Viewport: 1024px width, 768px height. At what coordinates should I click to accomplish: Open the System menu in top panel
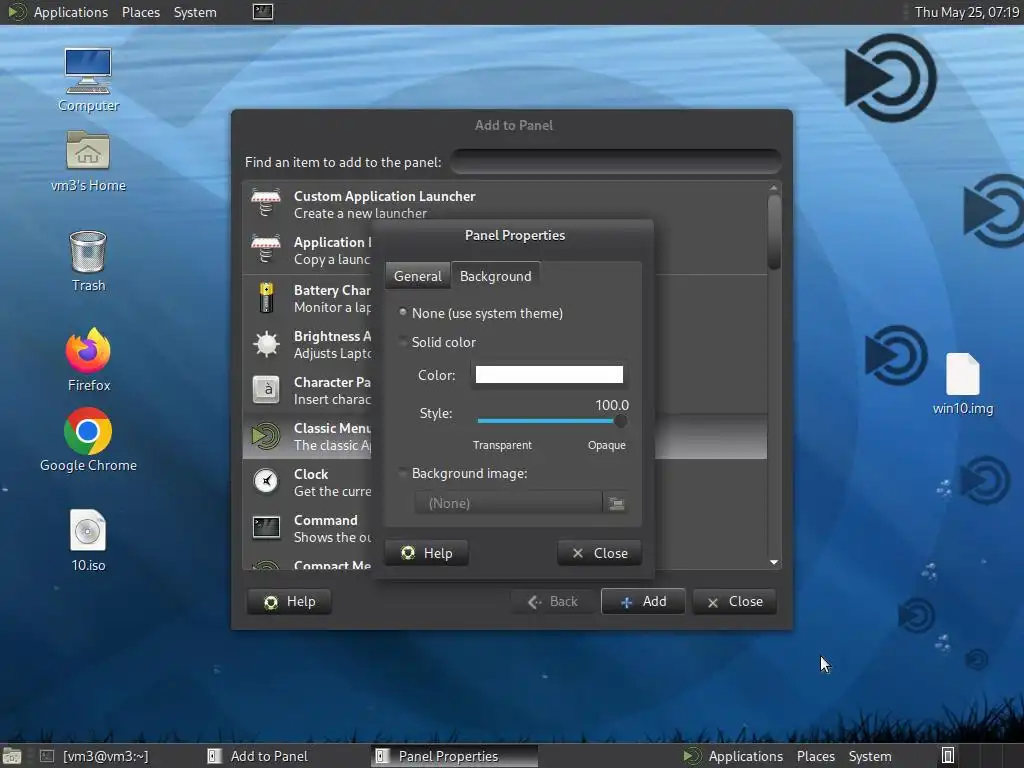tap(195, 12)
